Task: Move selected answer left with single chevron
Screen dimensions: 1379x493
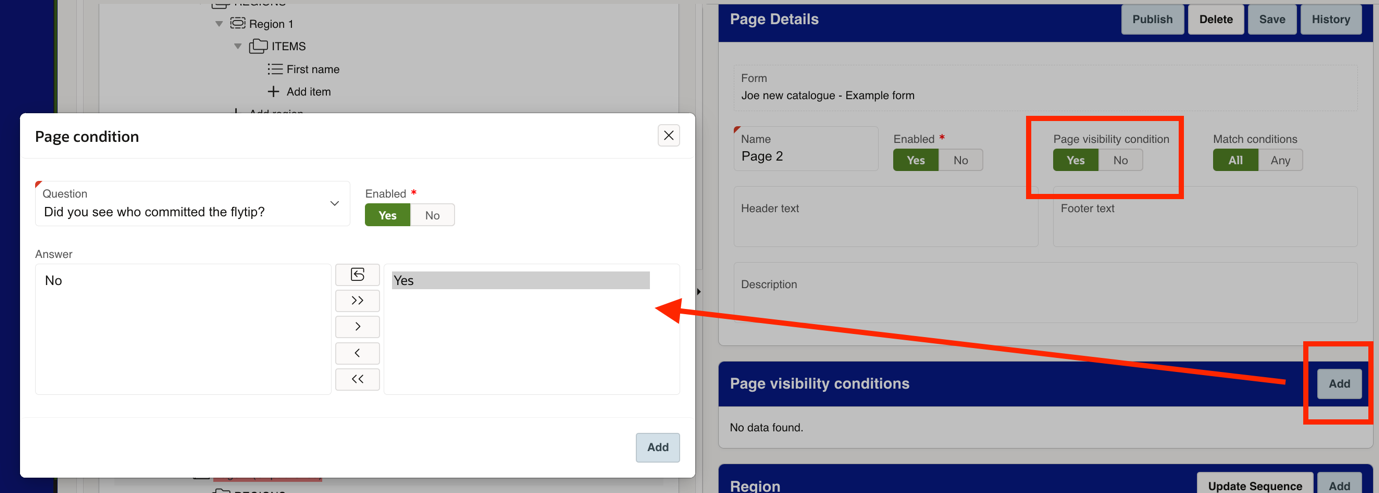Action: point(357,353)
